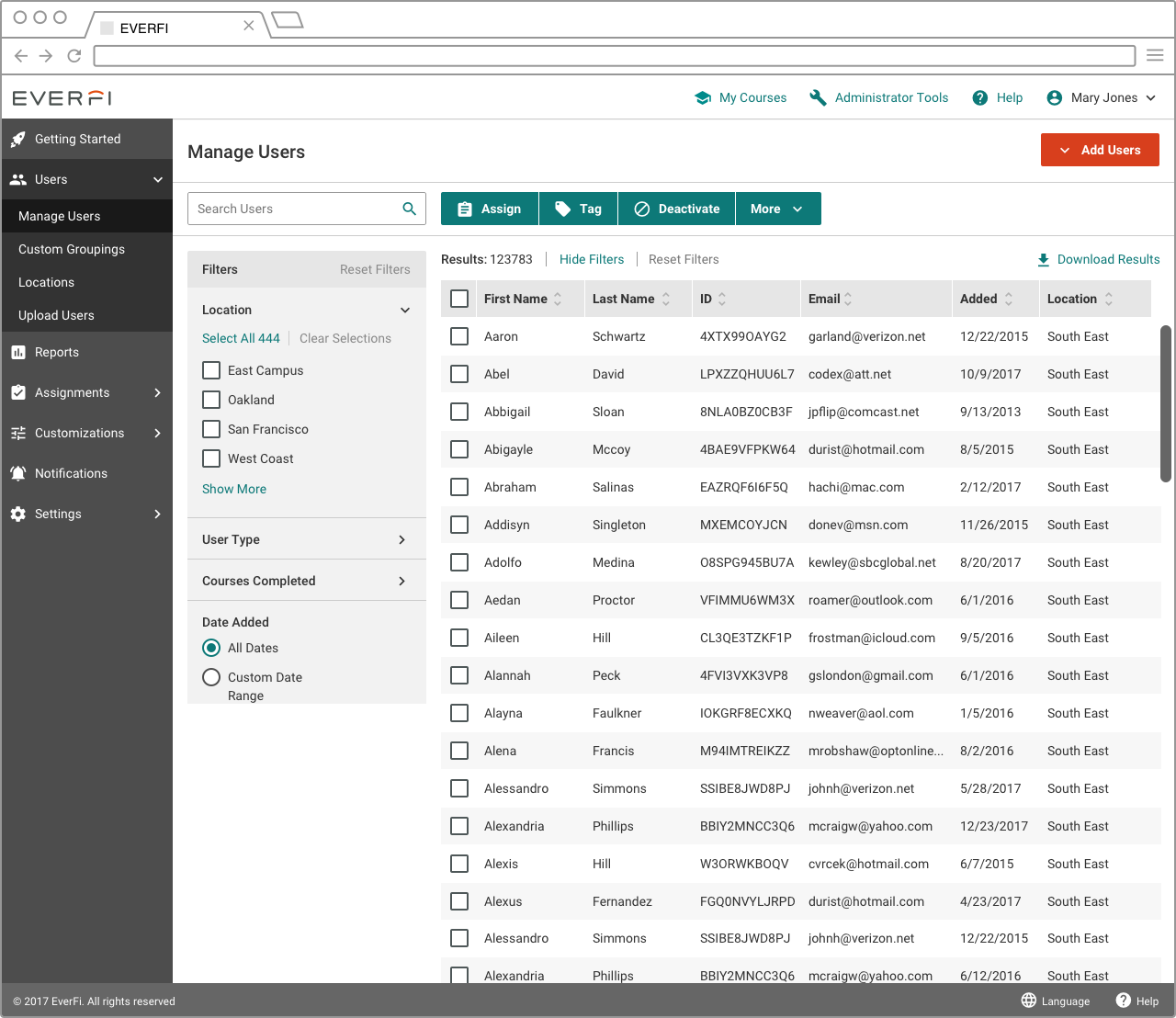
Task: Click the Getting Started rocket icon
Action: [18, 140]
